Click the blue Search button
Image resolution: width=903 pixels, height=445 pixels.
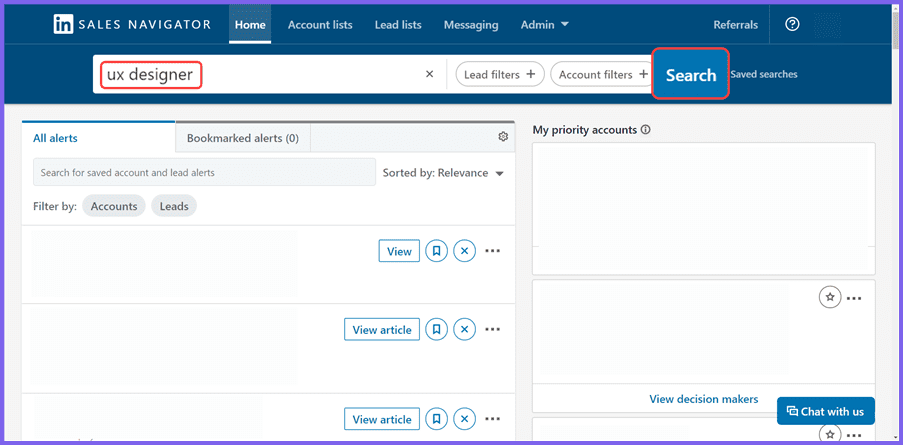(x=690, y=74)
